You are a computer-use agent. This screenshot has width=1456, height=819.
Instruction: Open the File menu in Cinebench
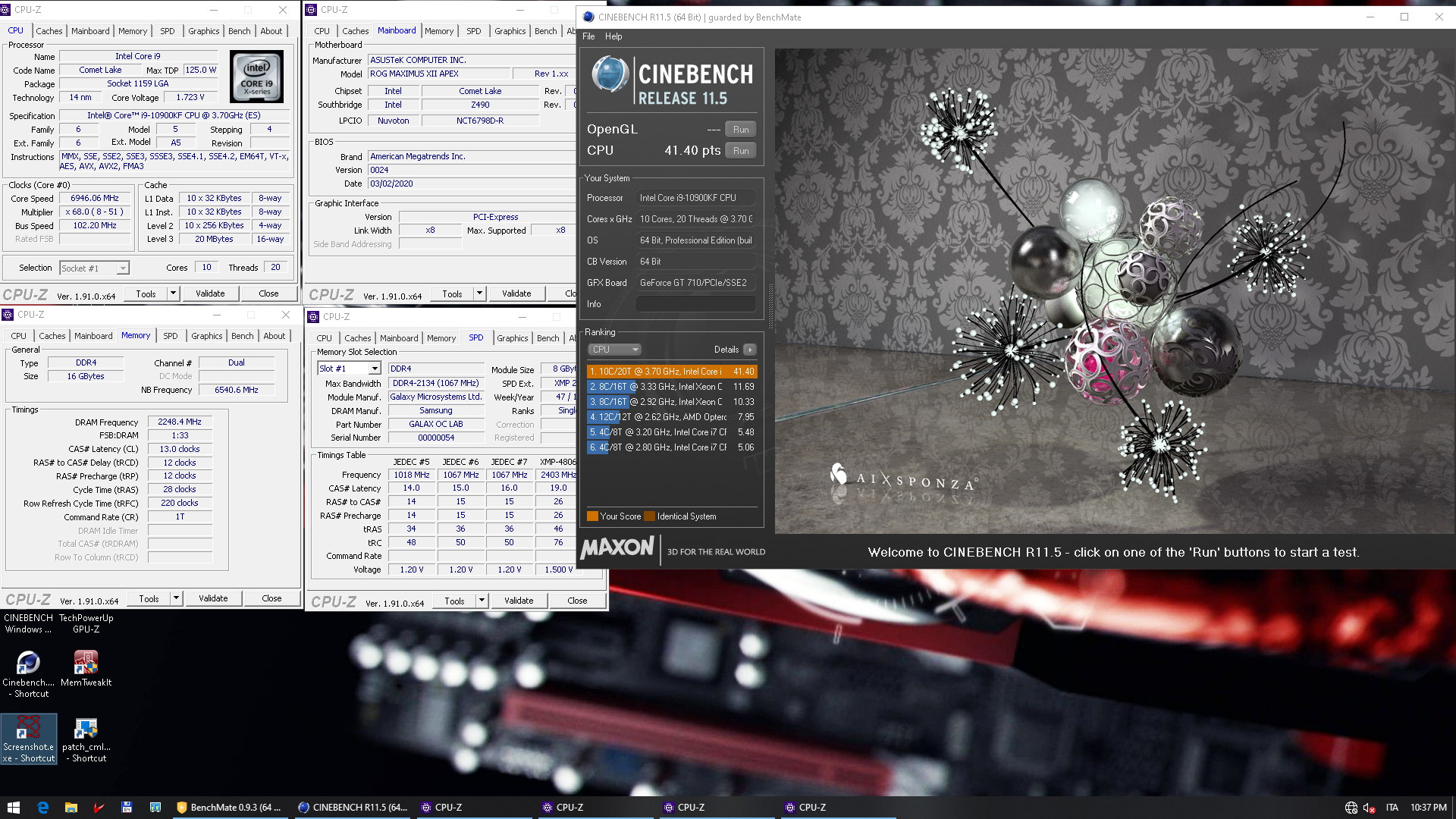588,36
